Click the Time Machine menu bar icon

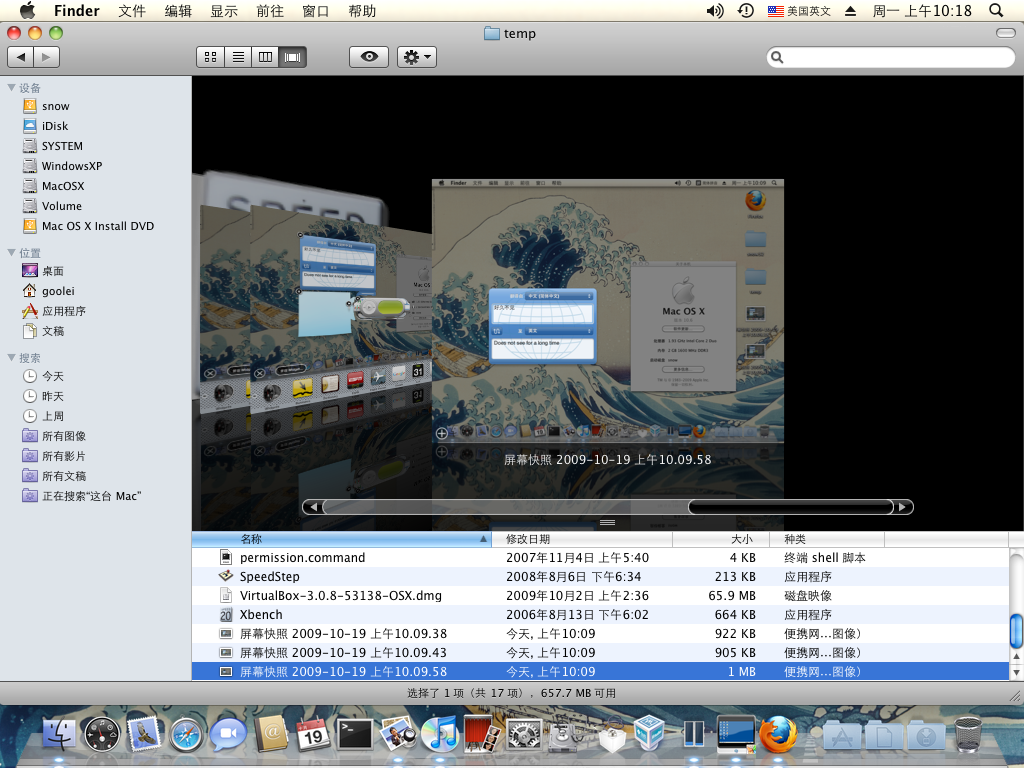tap(746, 10)
